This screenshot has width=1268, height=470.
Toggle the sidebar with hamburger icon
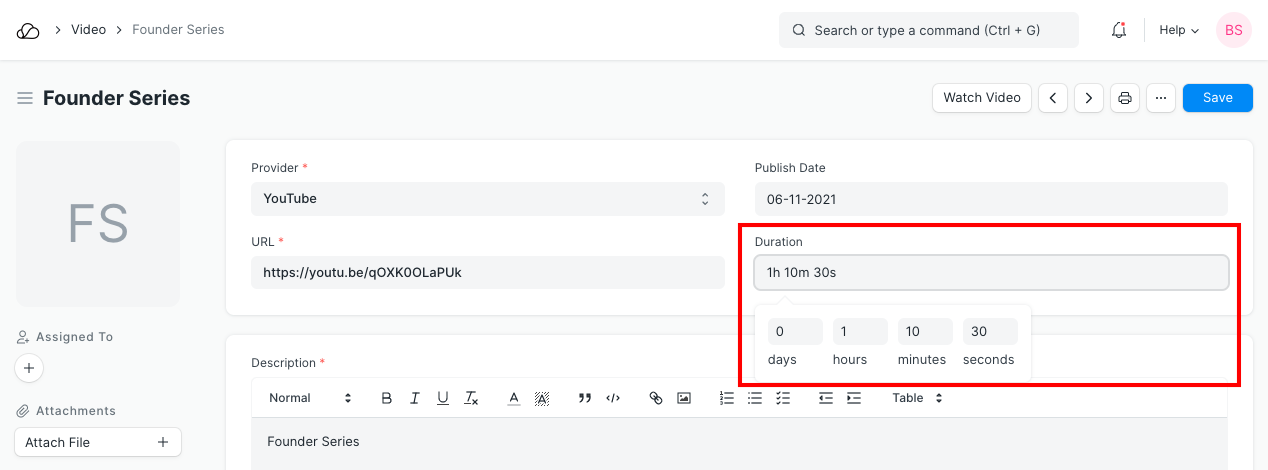click(25, 98)
